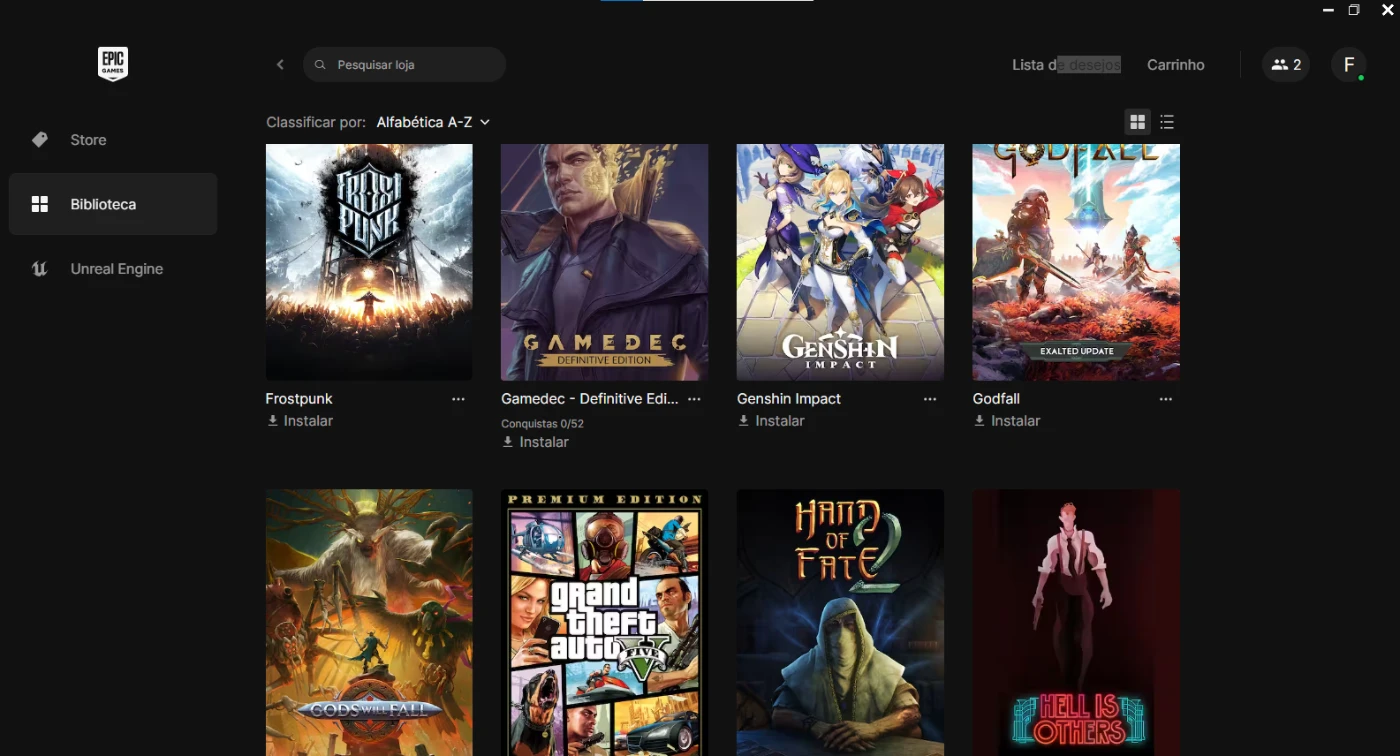Open the Frostpunk cover art

(x=369, y=262)
